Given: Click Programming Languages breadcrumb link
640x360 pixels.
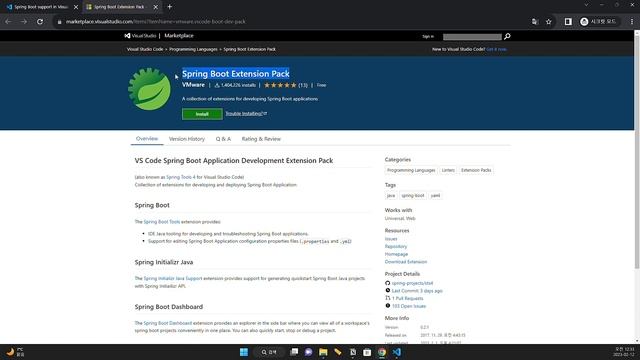Looking at the screenshot, I should [193, 49].
